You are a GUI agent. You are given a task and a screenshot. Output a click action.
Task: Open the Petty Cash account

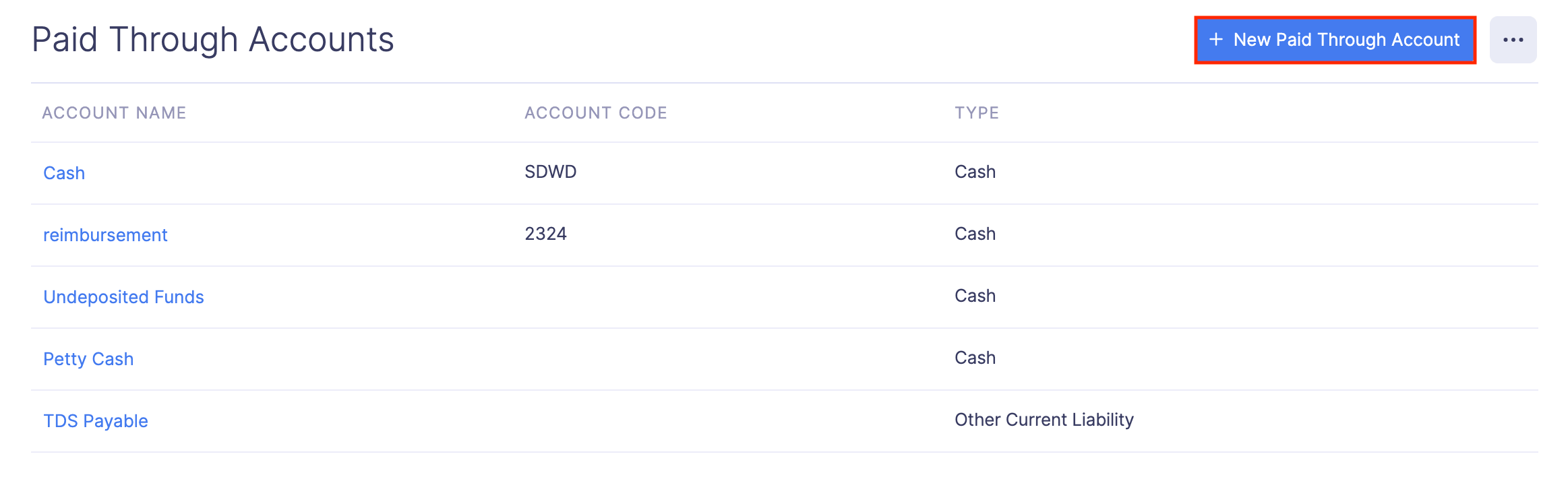[x=88, y=358]
